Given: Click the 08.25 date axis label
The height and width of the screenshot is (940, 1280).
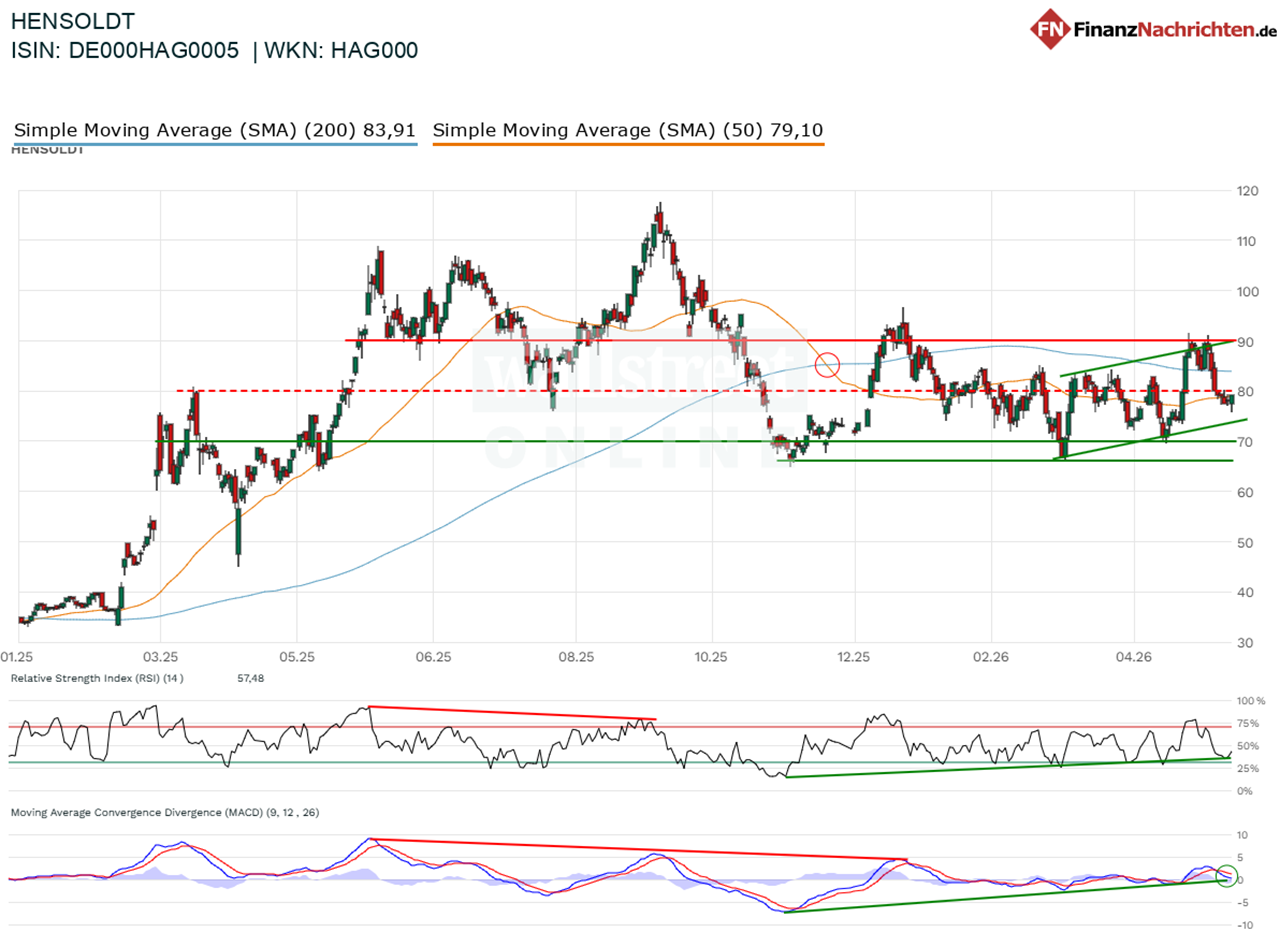Looking at the screenshot, I should pyautogui.click(x=576, y=658).
